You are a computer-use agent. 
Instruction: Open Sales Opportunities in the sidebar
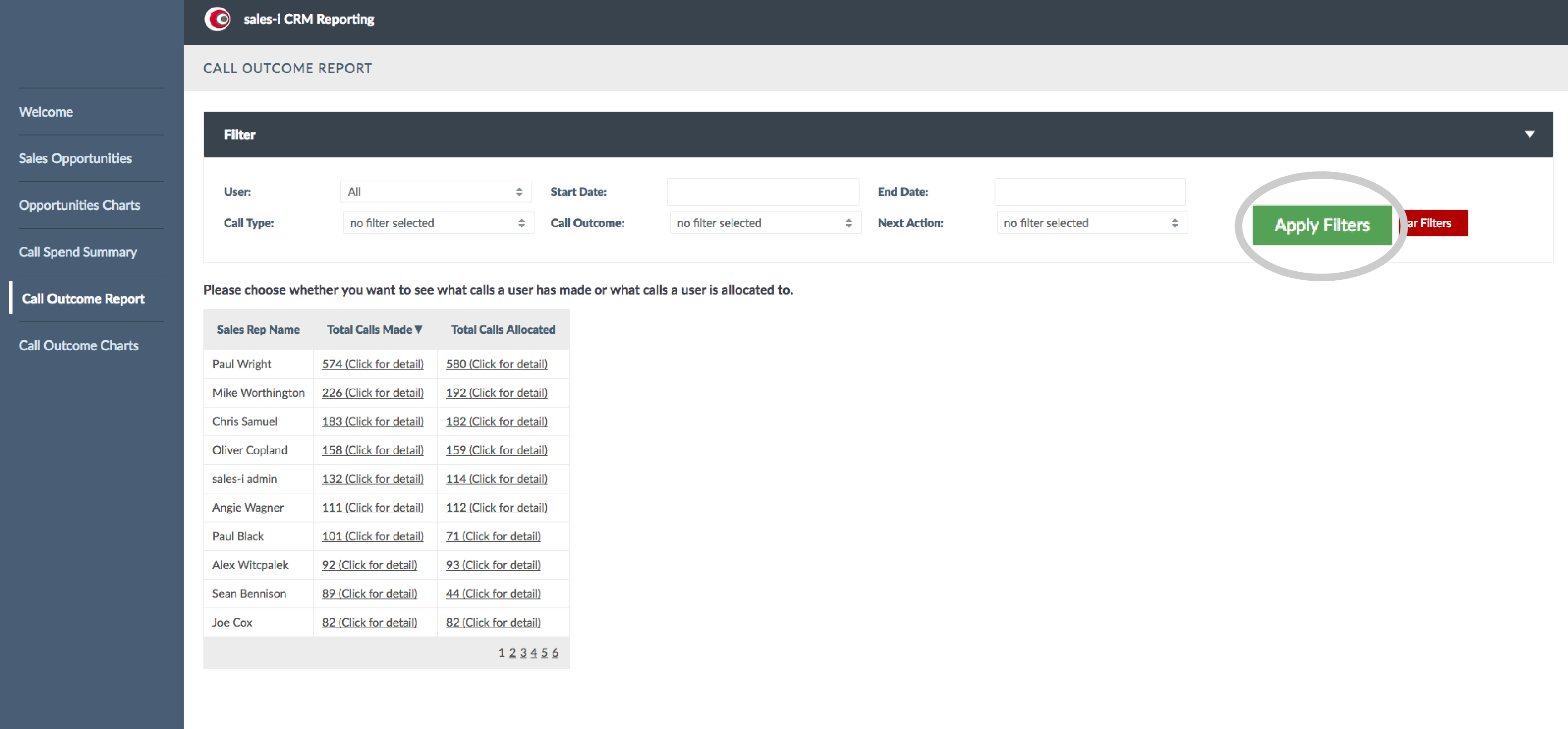tap(75, 159)
